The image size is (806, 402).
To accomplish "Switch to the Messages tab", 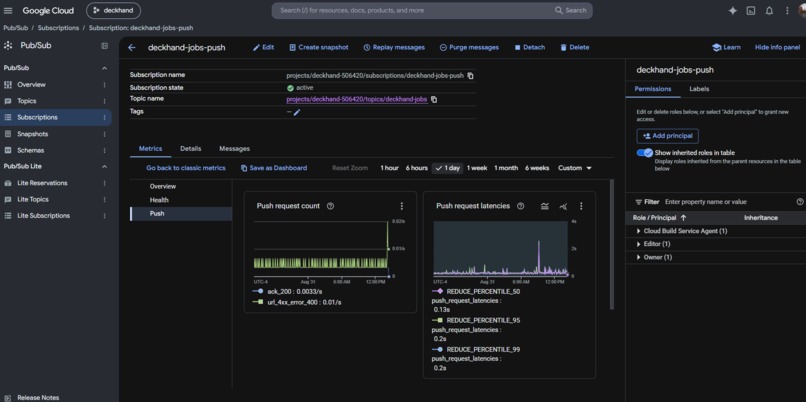I will pyautogui.click(x=234, y=149).
